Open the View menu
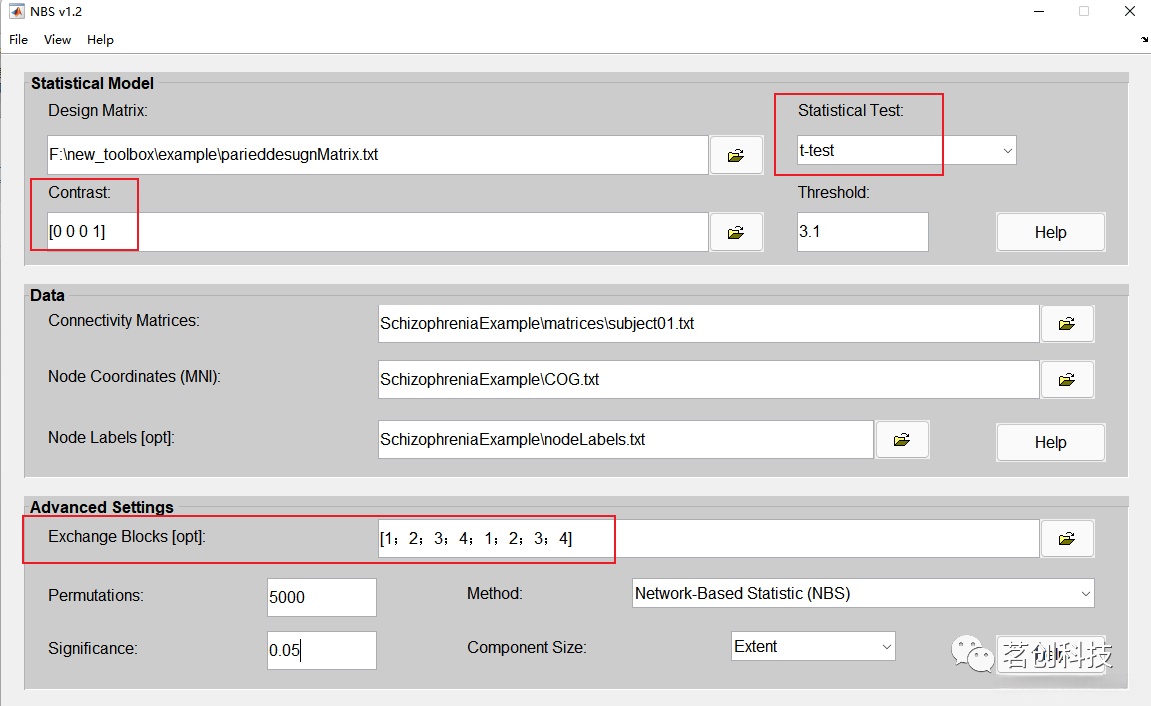This screenshot has height=706, width=1151. pyautogui.click(x=57, y=40)
